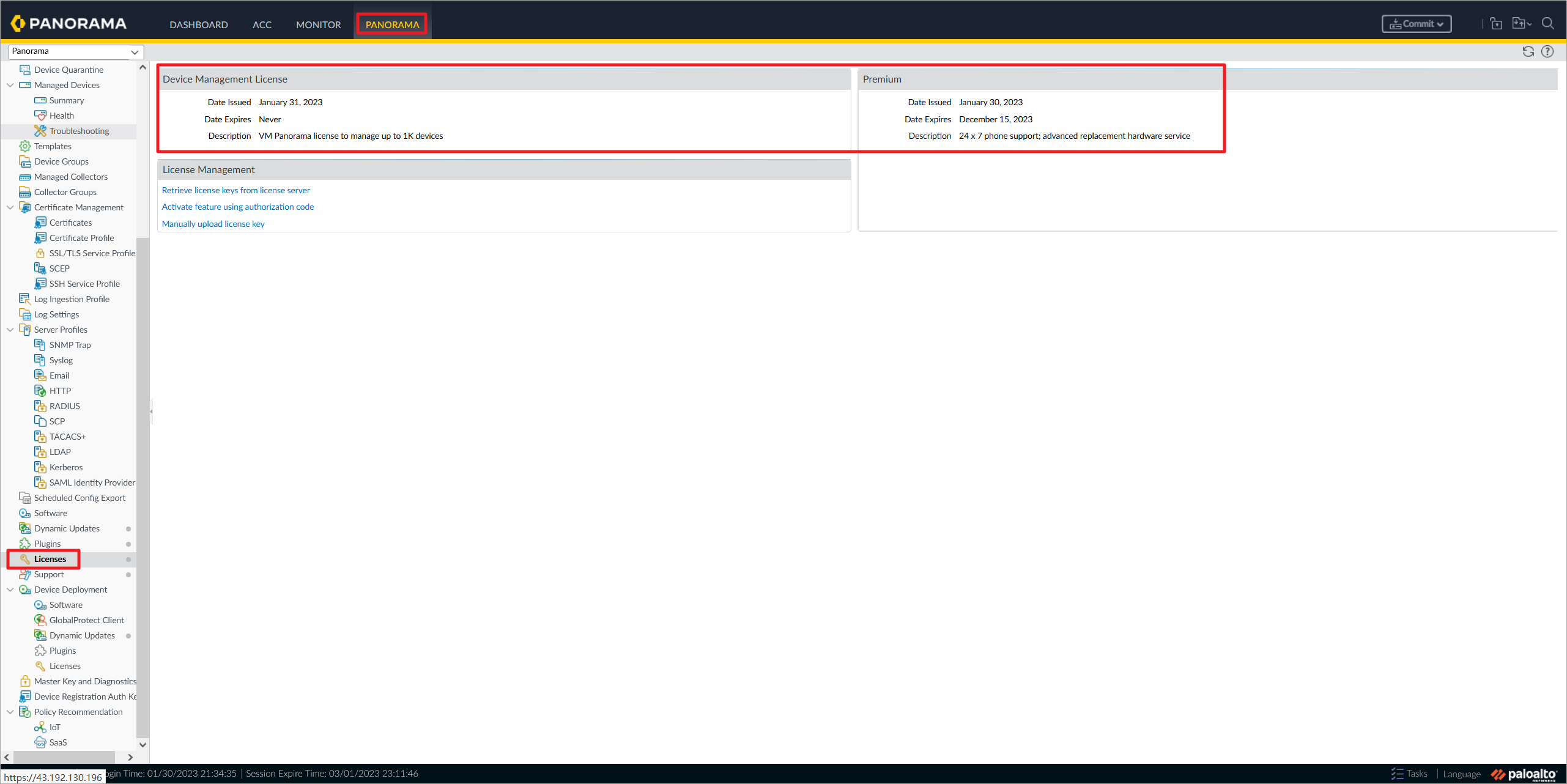Image resolution: width=1567 pixels, height=784 pixels.
Task: Open Tasks in the bottom status bar
Action: click(1409, 774)
